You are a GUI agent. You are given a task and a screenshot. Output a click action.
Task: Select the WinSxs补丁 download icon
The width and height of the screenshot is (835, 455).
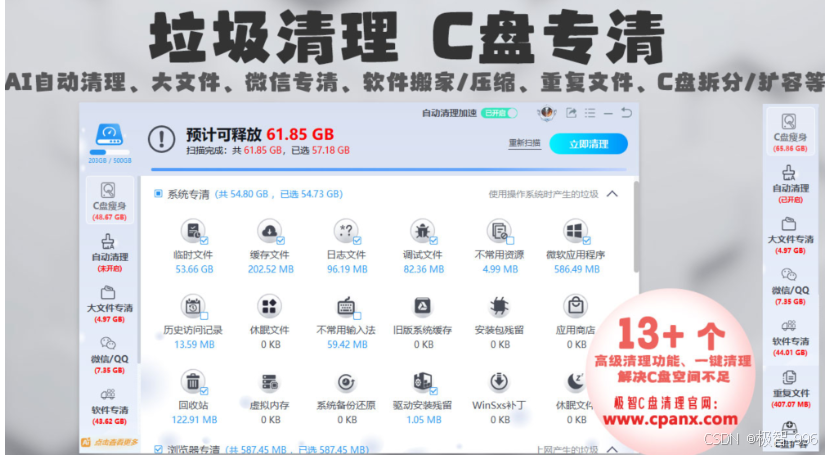point(499,382)
